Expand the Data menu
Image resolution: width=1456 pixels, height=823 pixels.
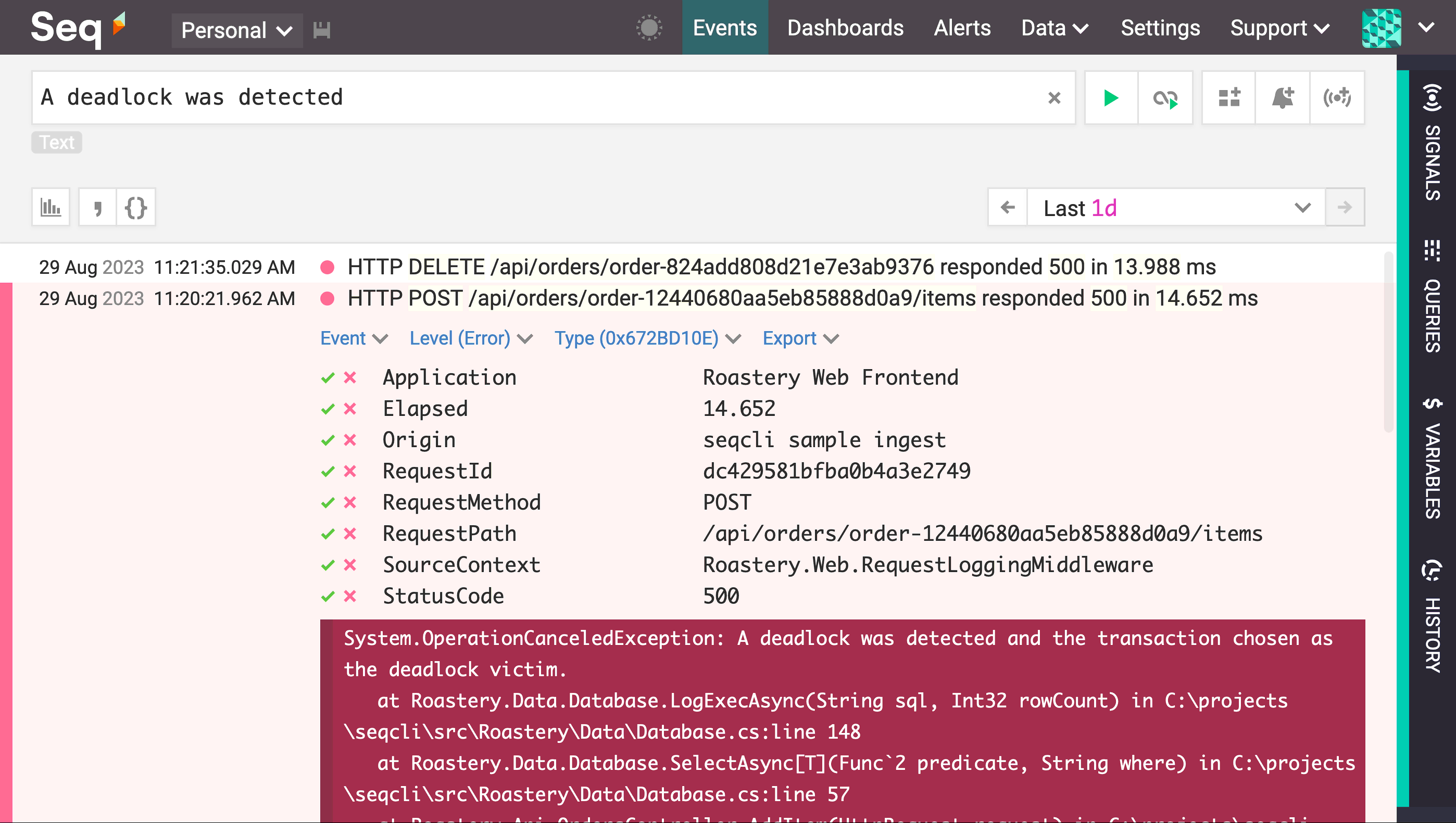coord(1055,28)
